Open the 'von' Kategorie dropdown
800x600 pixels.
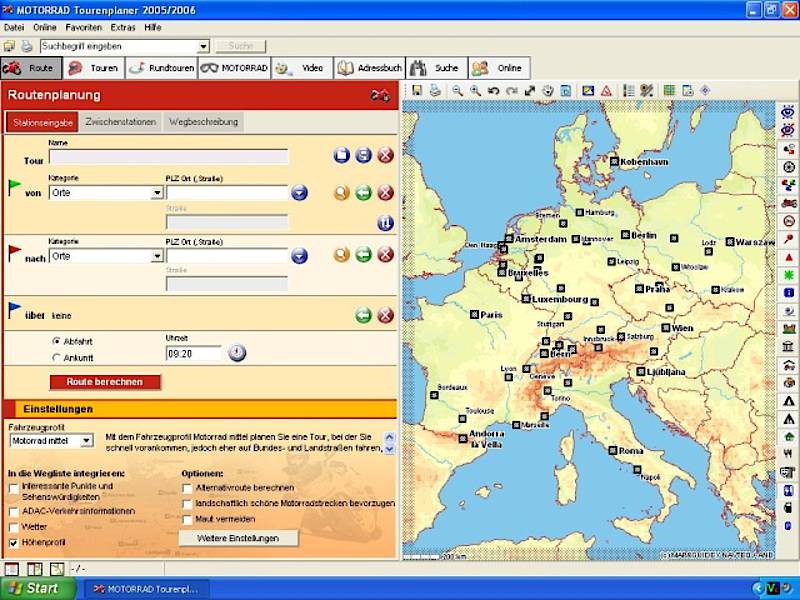point(157,193)
